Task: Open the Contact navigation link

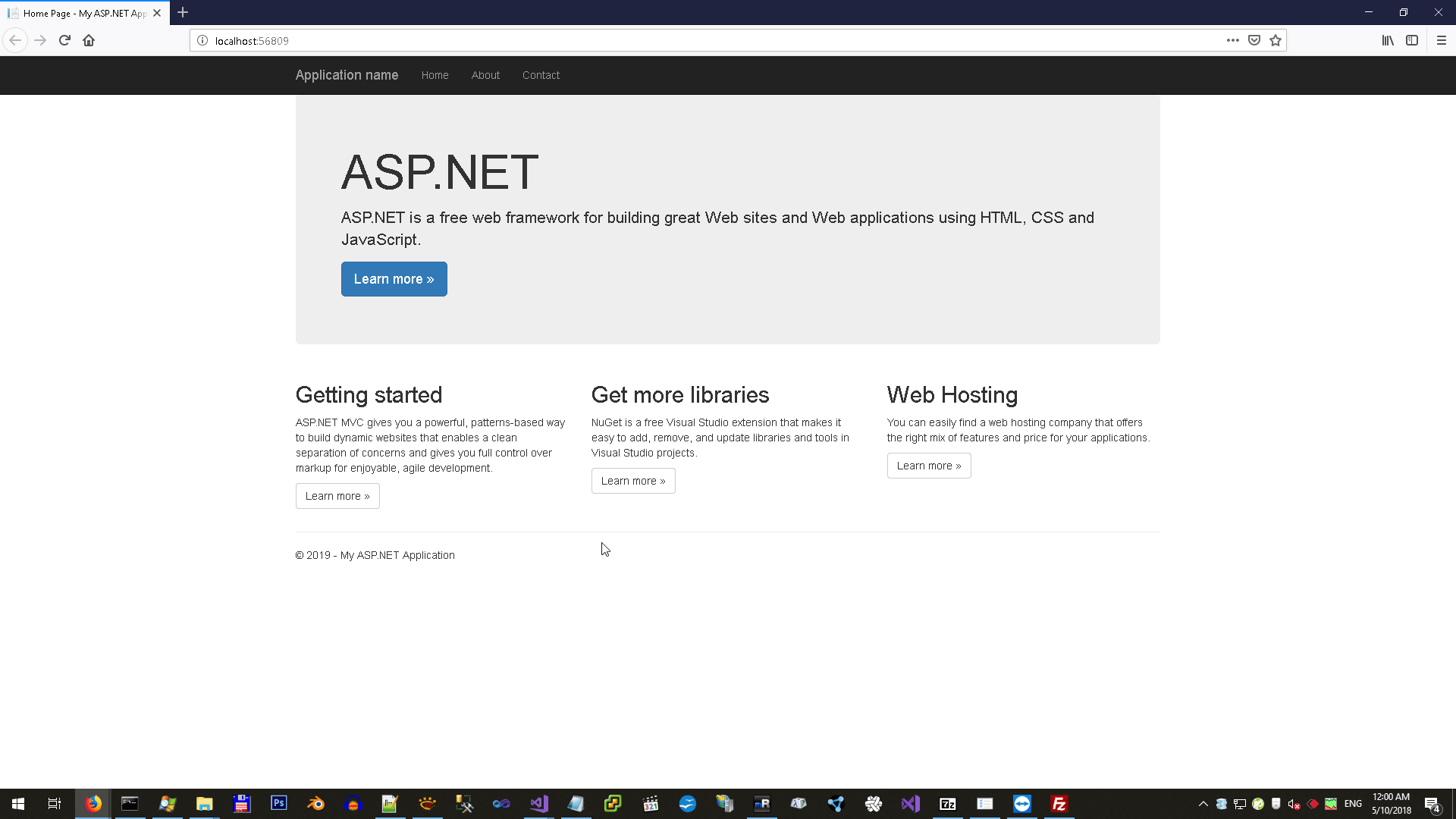Action: click(541, 75)
